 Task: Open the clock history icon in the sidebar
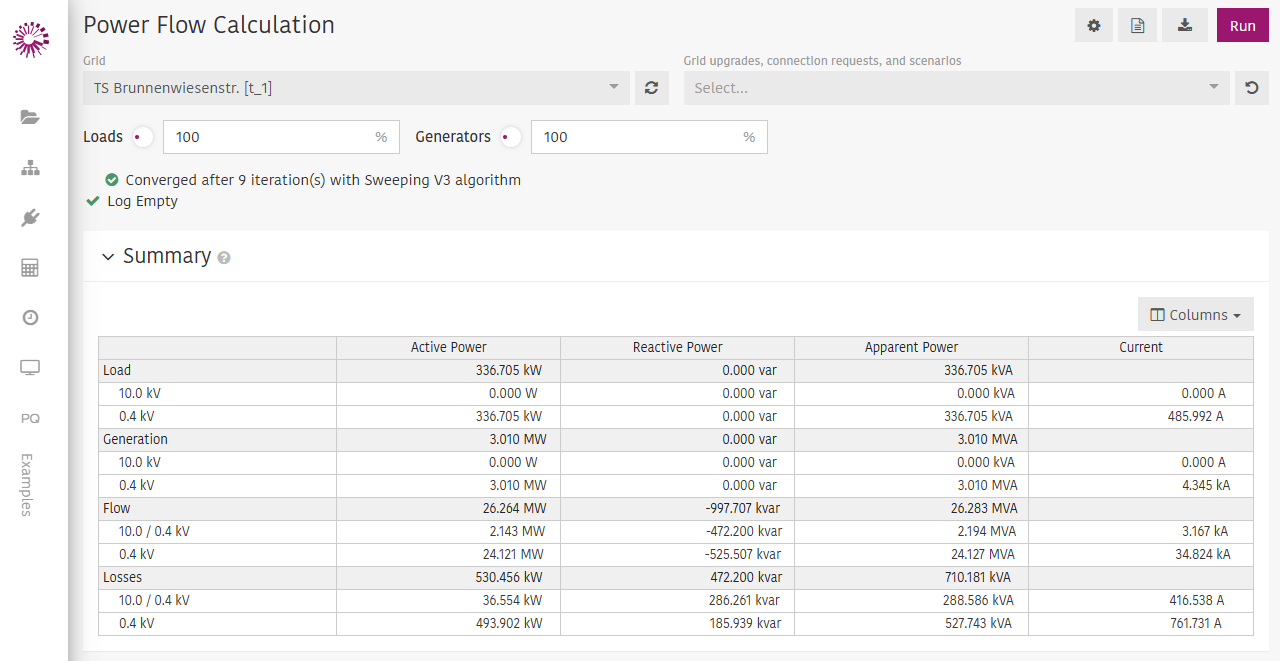point(30,317)
